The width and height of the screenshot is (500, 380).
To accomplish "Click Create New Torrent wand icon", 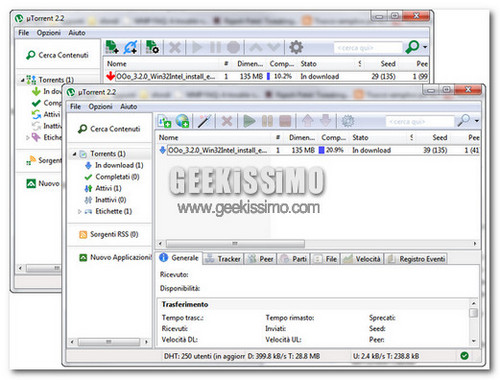I will (x=204, y=121).
